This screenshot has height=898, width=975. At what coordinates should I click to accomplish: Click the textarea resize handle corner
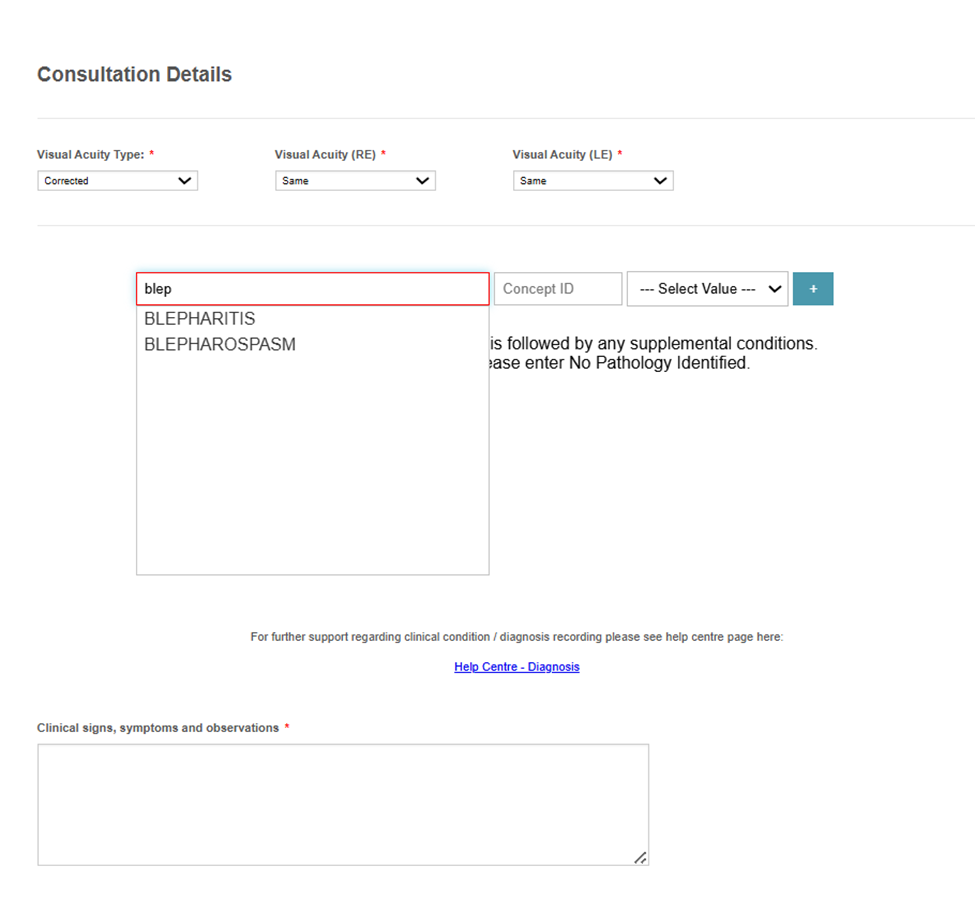point(640,858)
